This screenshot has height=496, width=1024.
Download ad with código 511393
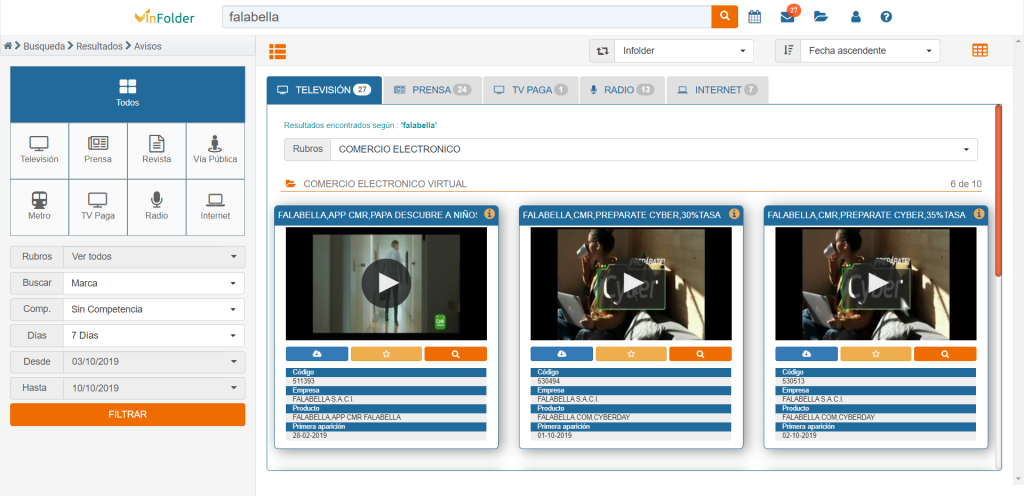pos(317,354)
